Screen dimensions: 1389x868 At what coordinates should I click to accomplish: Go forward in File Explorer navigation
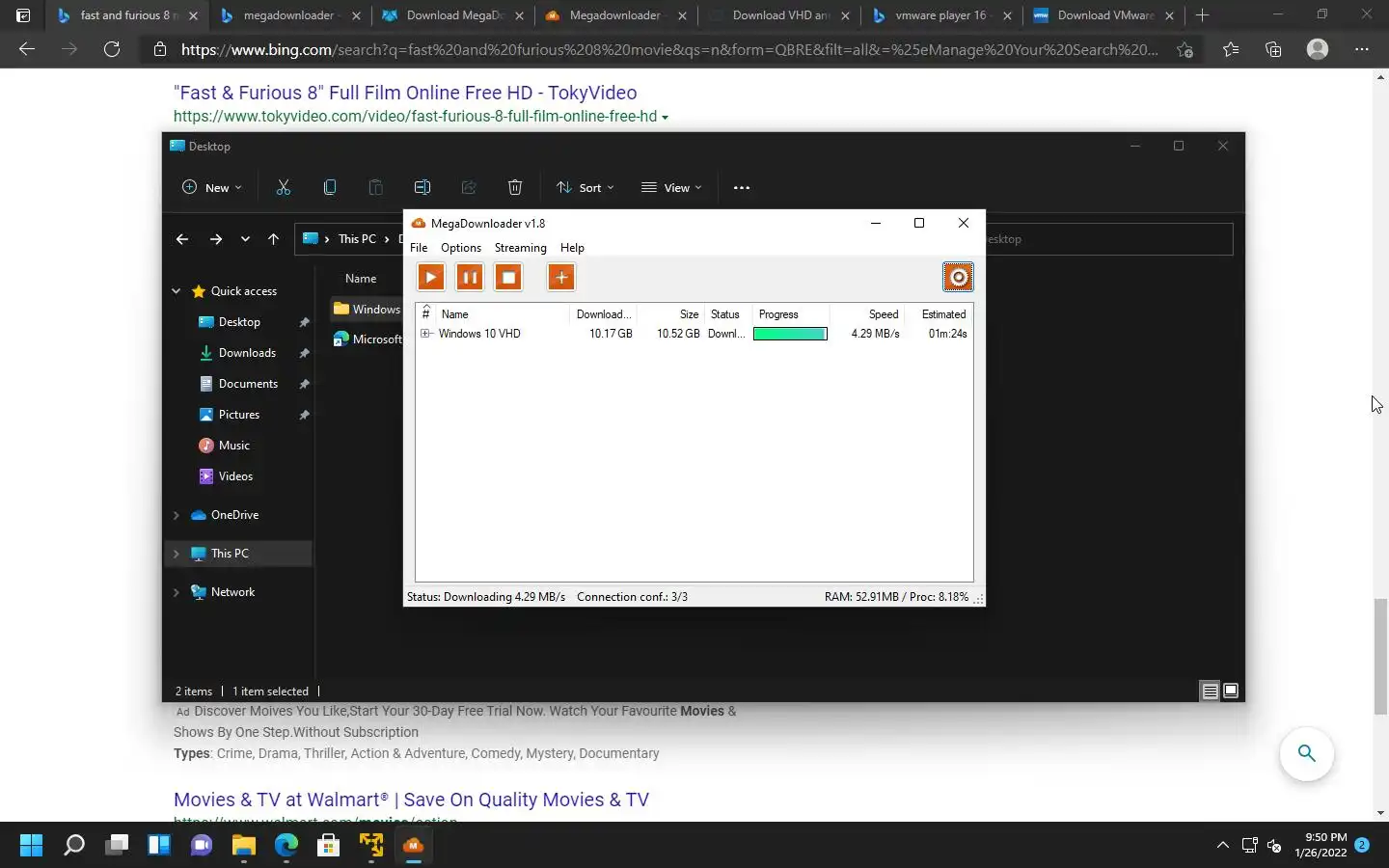(x=216, y=239)
